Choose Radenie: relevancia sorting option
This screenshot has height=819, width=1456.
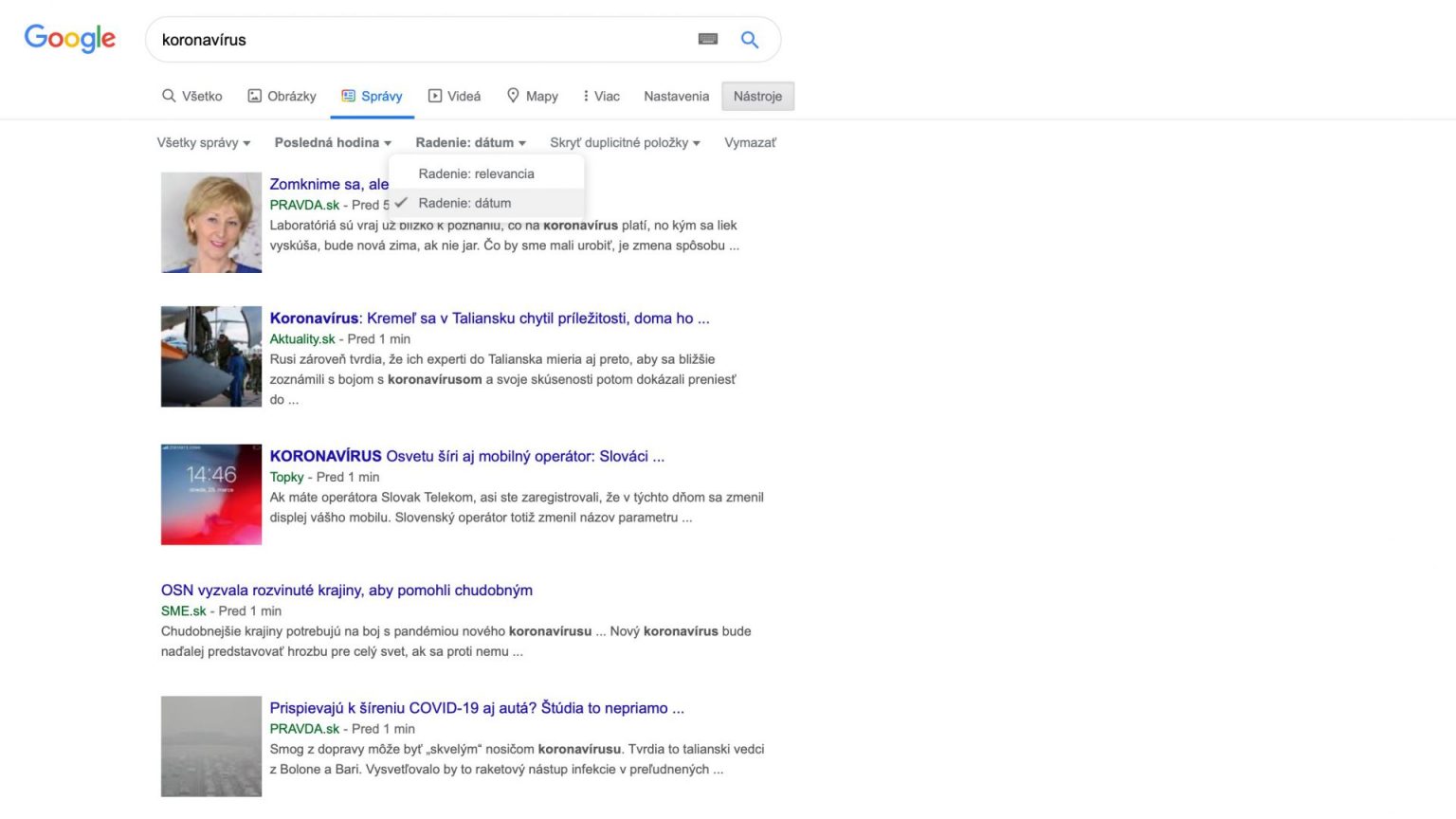click(x=476, y=173)
